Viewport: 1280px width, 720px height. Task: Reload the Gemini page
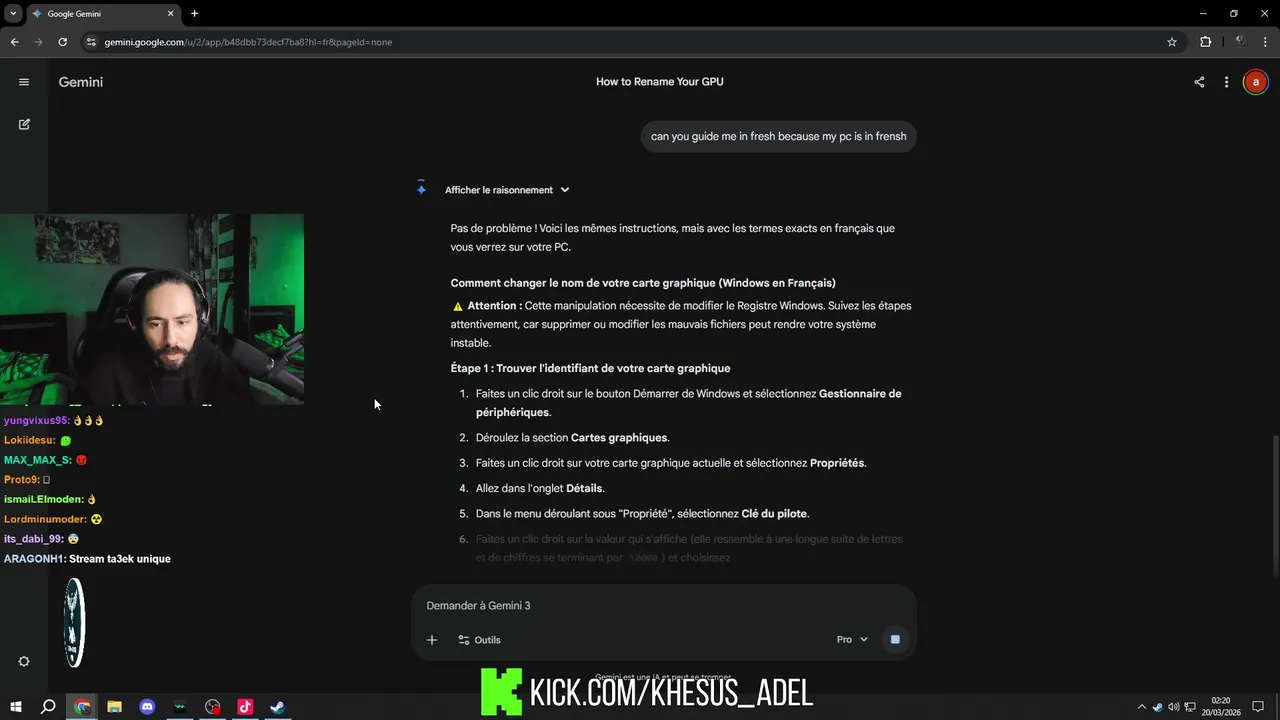coord(62,42)
